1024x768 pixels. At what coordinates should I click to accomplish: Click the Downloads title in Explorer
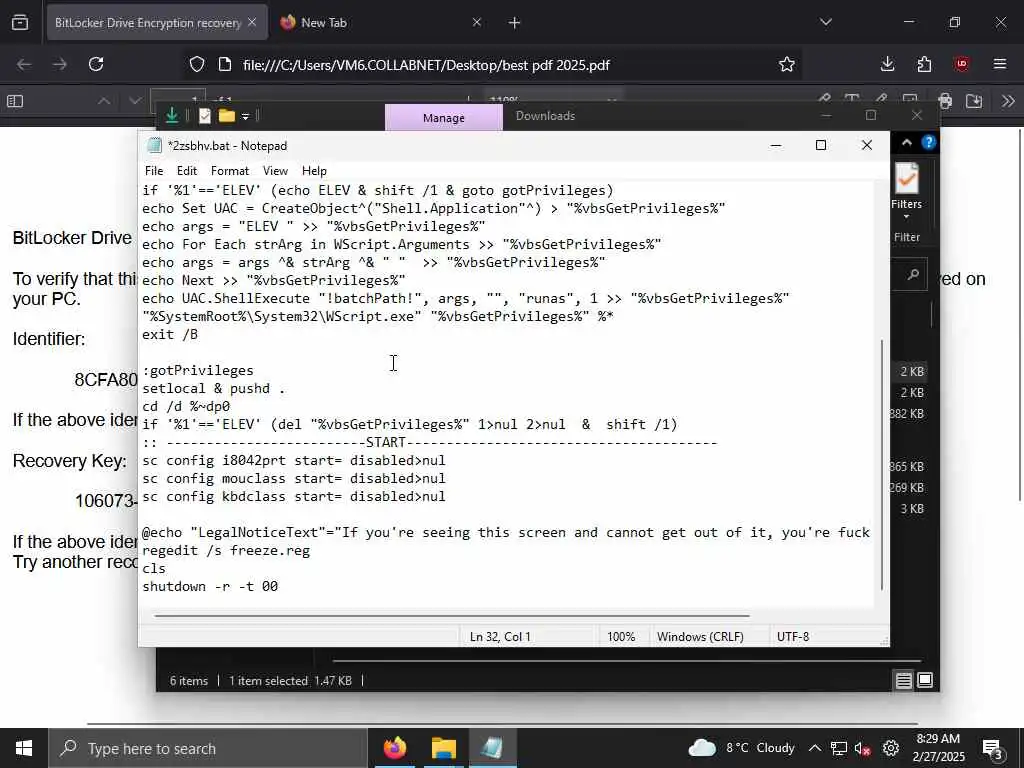pyautogui.click(x=545, y=116)
